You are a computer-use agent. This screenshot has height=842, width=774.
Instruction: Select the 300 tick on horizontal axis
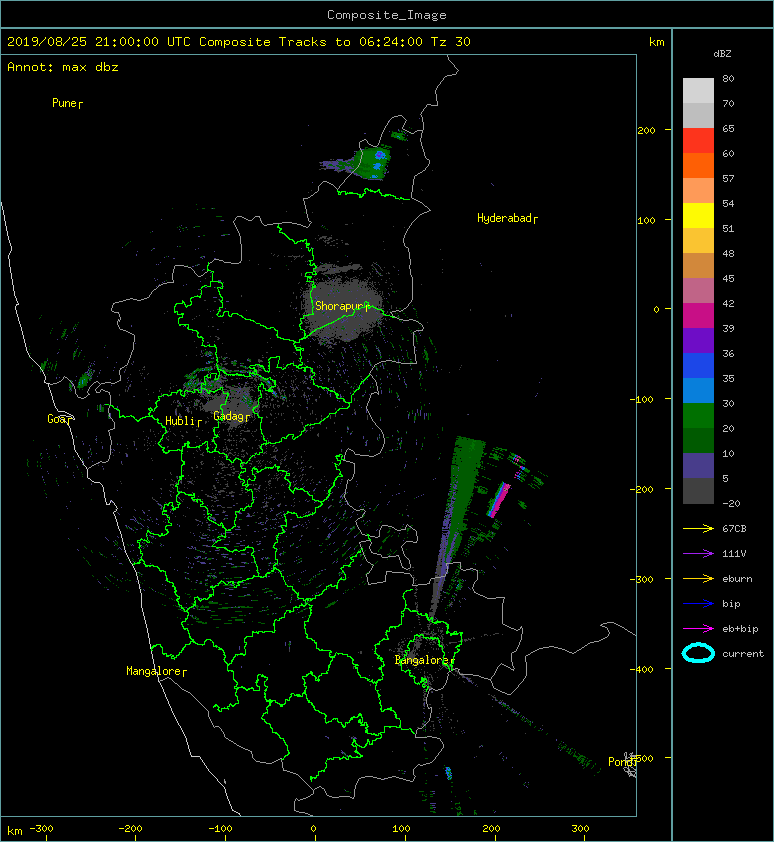click(x=580, y=829)
